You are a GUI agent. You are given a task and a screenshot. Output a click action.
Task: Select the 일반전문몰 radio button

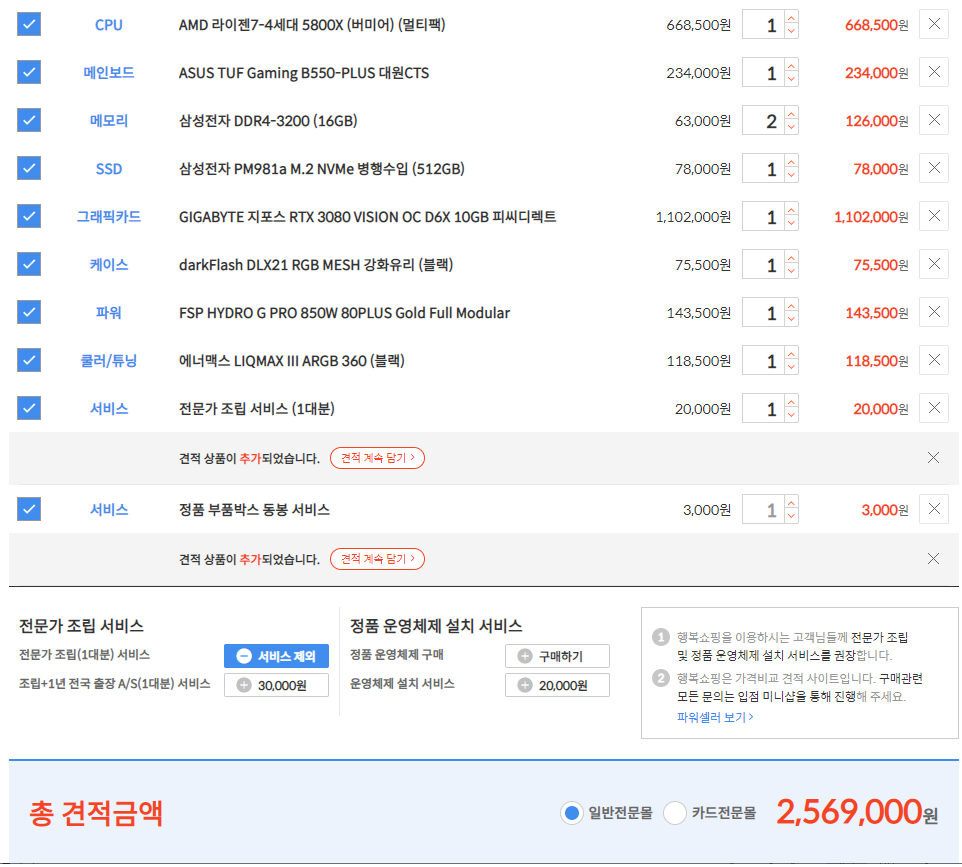572,813
